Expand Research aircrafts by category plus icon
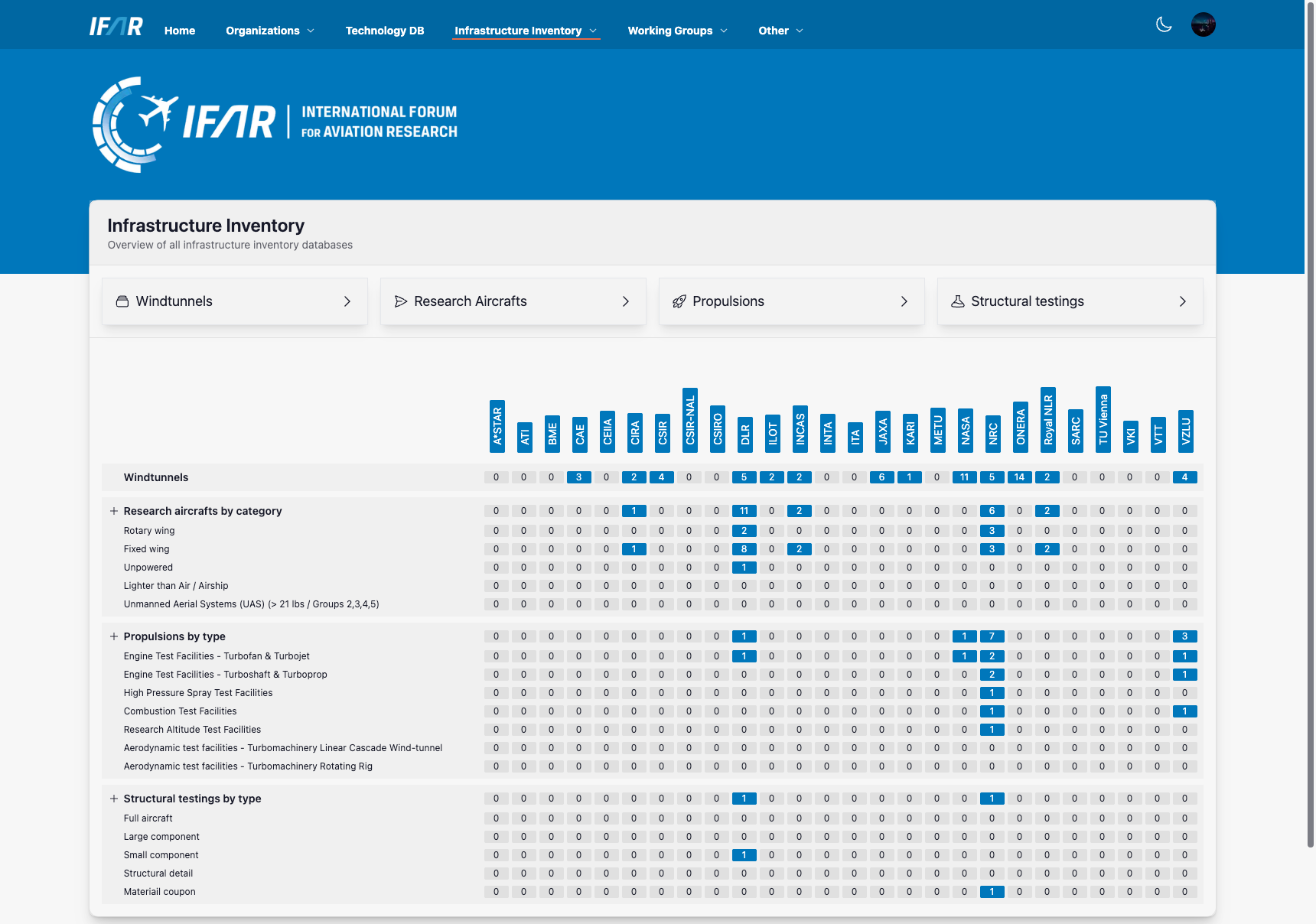The height and width of the screenshot is (924, 1316). click(x=114, y=511)
